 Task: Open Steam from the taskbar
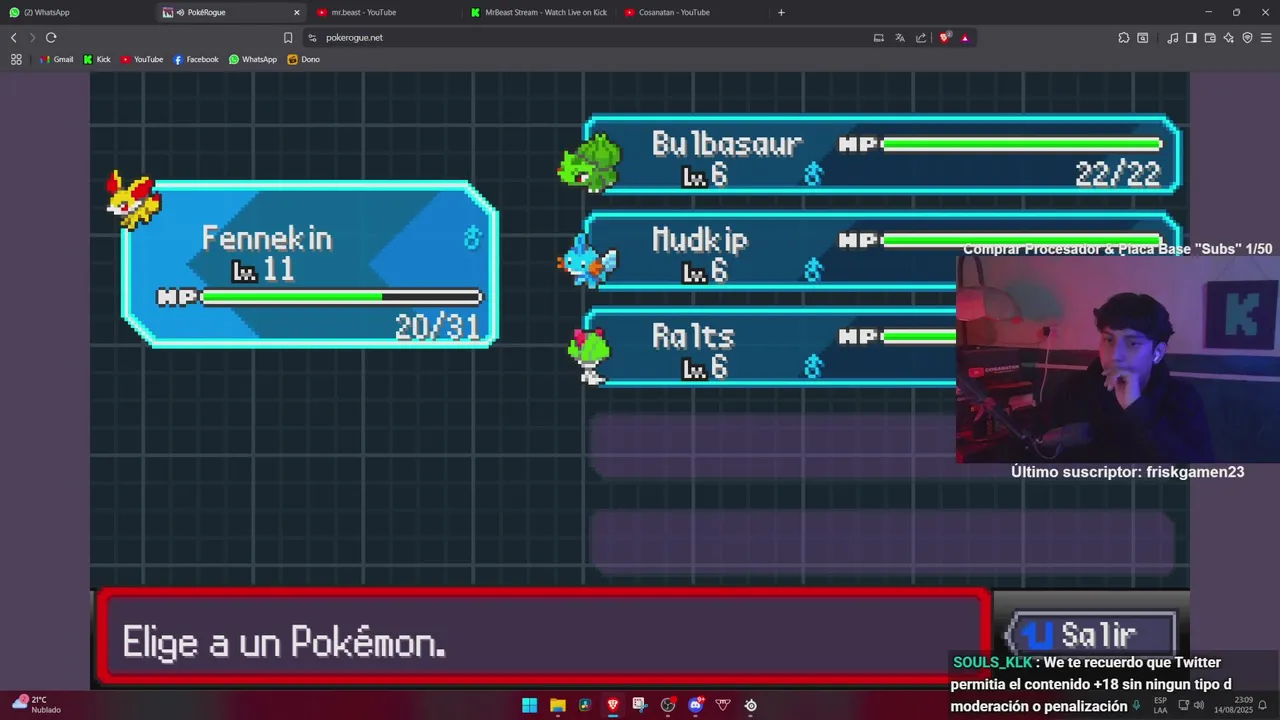click(751, 705)
